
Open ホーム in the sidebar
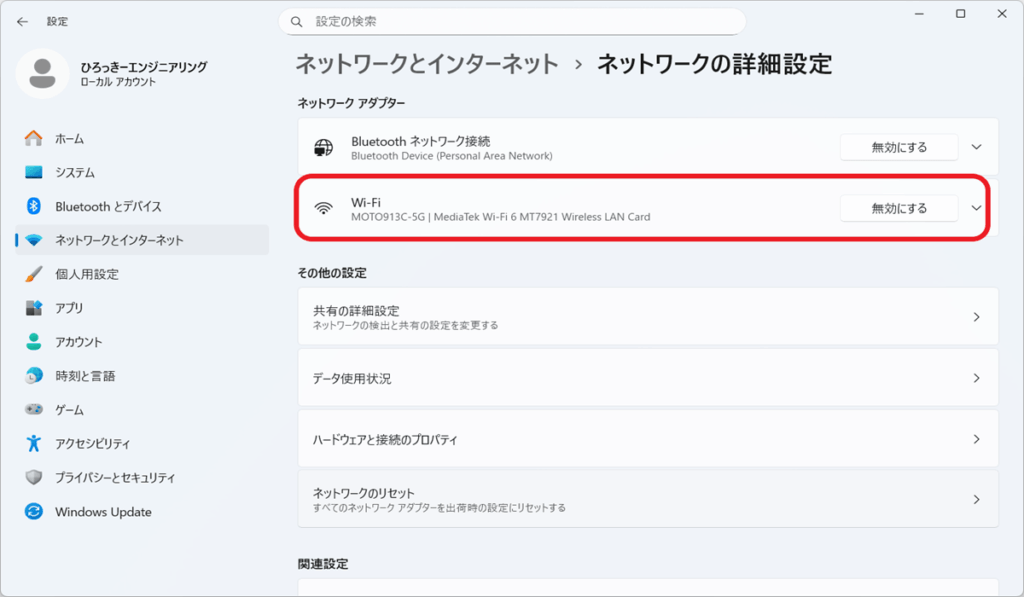tap(142, 138)
